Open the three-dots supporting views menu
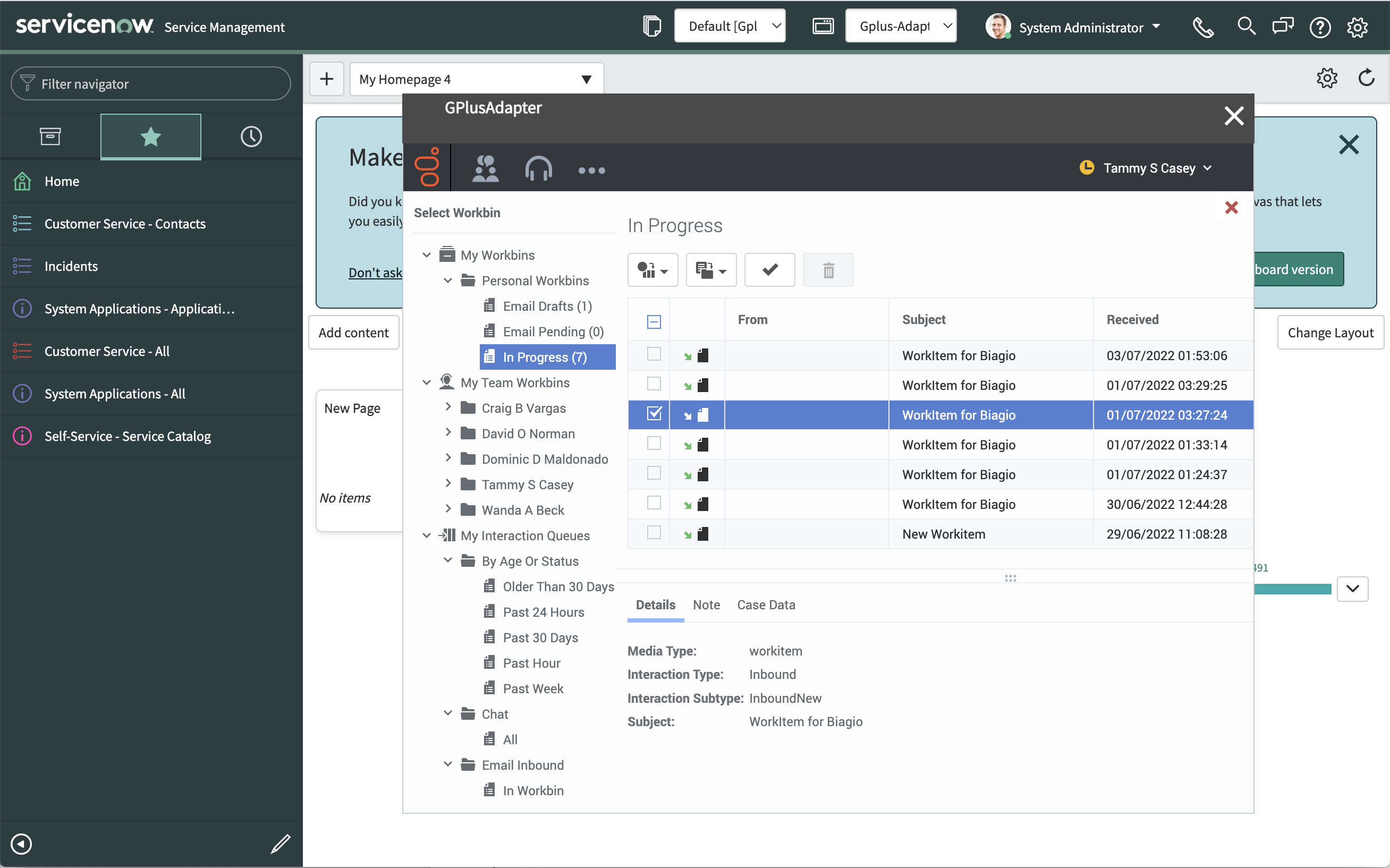Screen dimensions: 1390x868 click(x=592, y=171)
